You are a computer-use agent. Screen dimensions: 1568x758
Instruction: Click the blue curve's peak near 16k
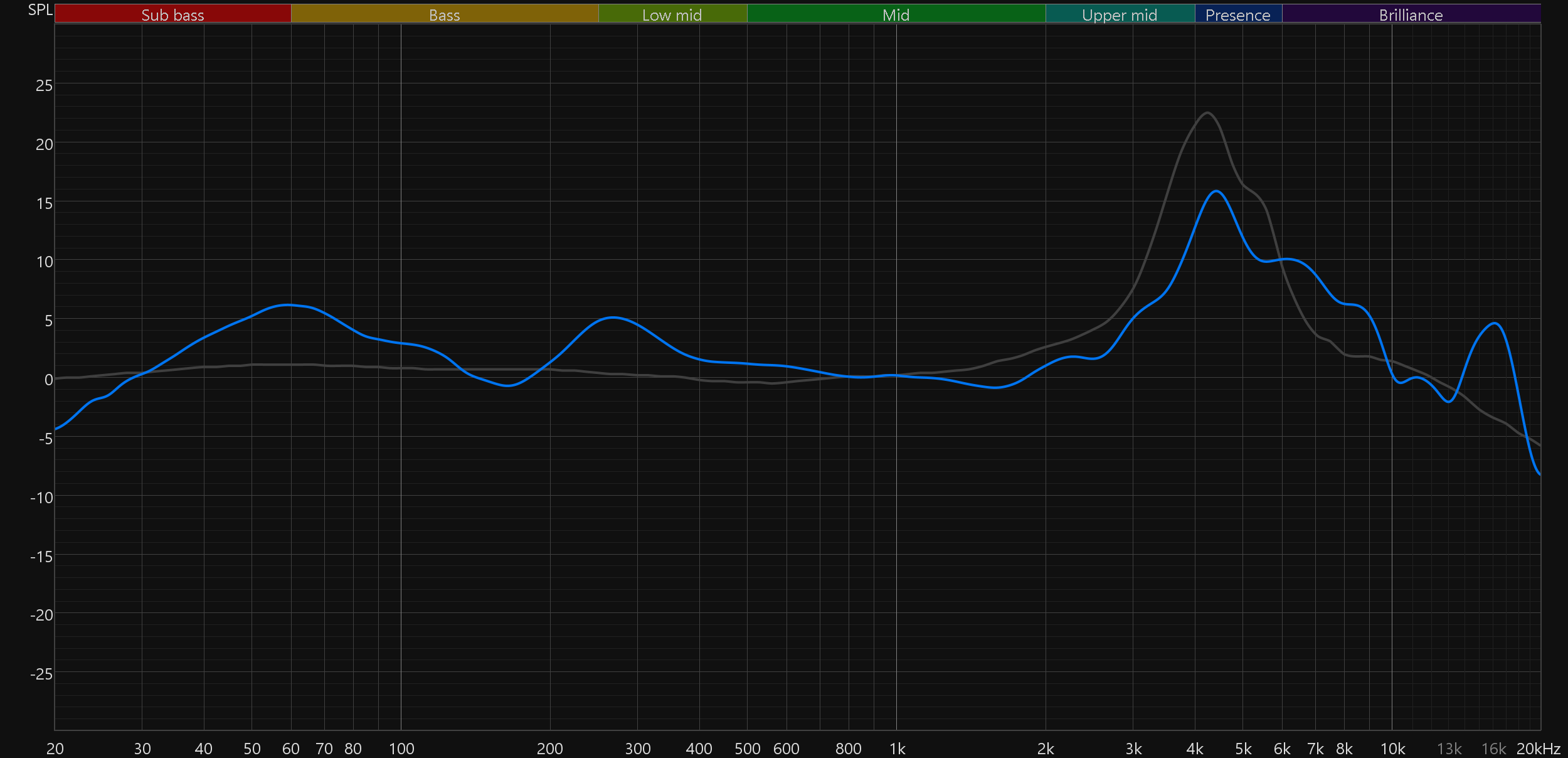1495,324
